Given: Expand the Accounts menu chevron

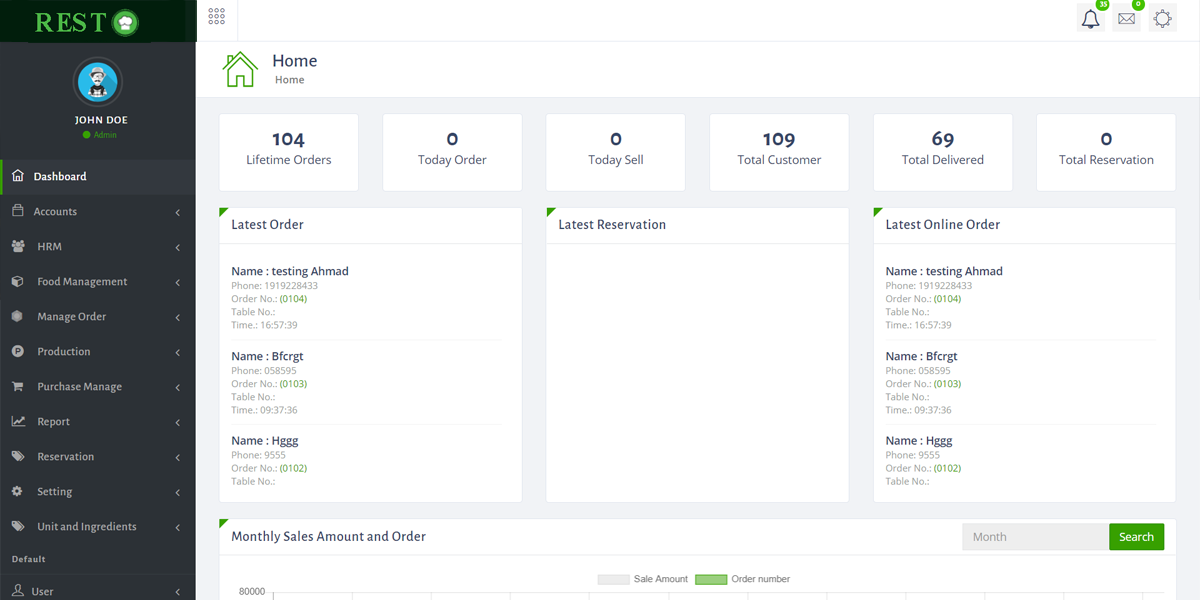Looking at the screenshot, I should pyautogui.click(x=177, y=212).
